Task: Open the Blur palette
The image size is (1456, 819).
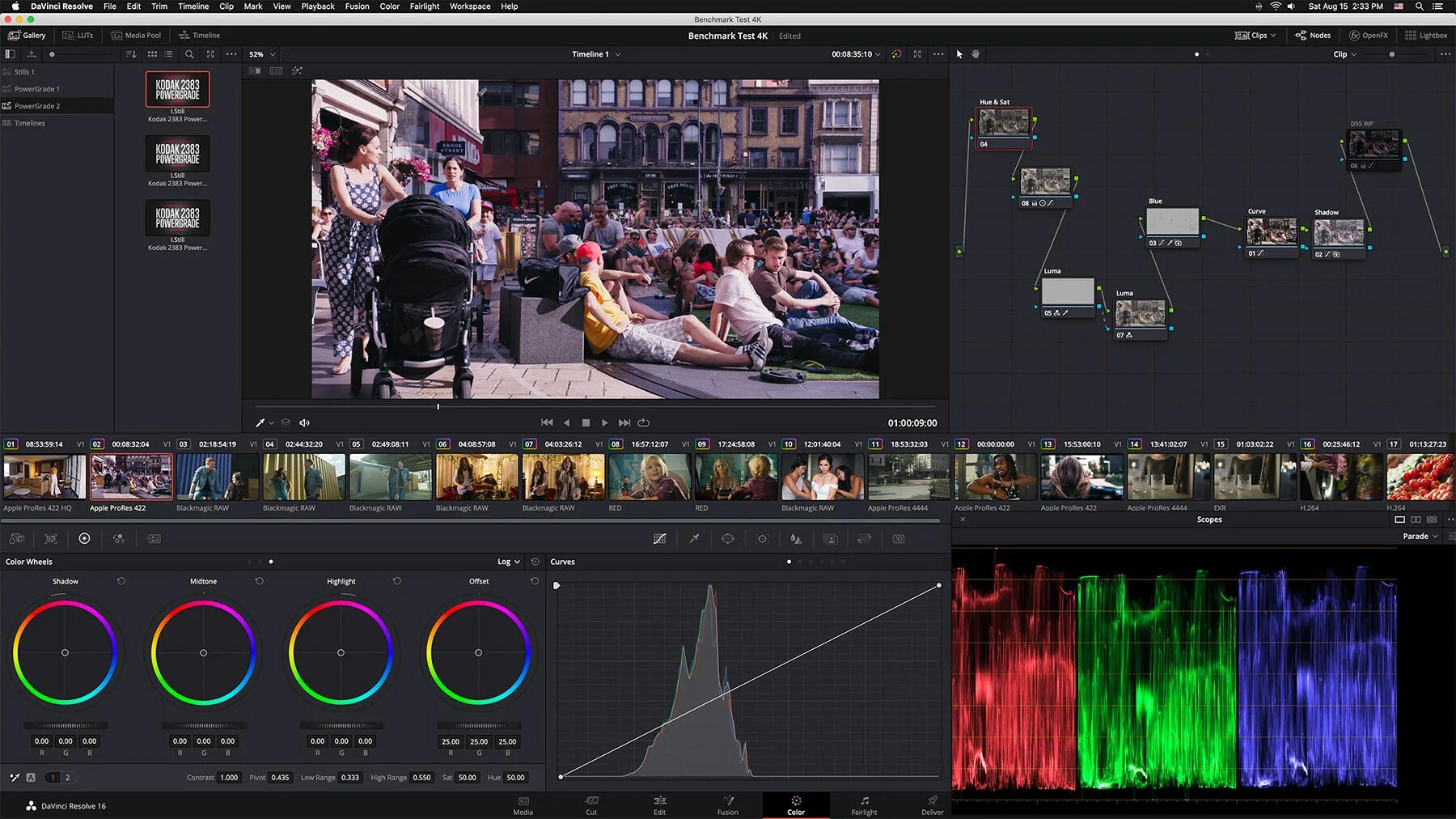Action: pos(796,538)
